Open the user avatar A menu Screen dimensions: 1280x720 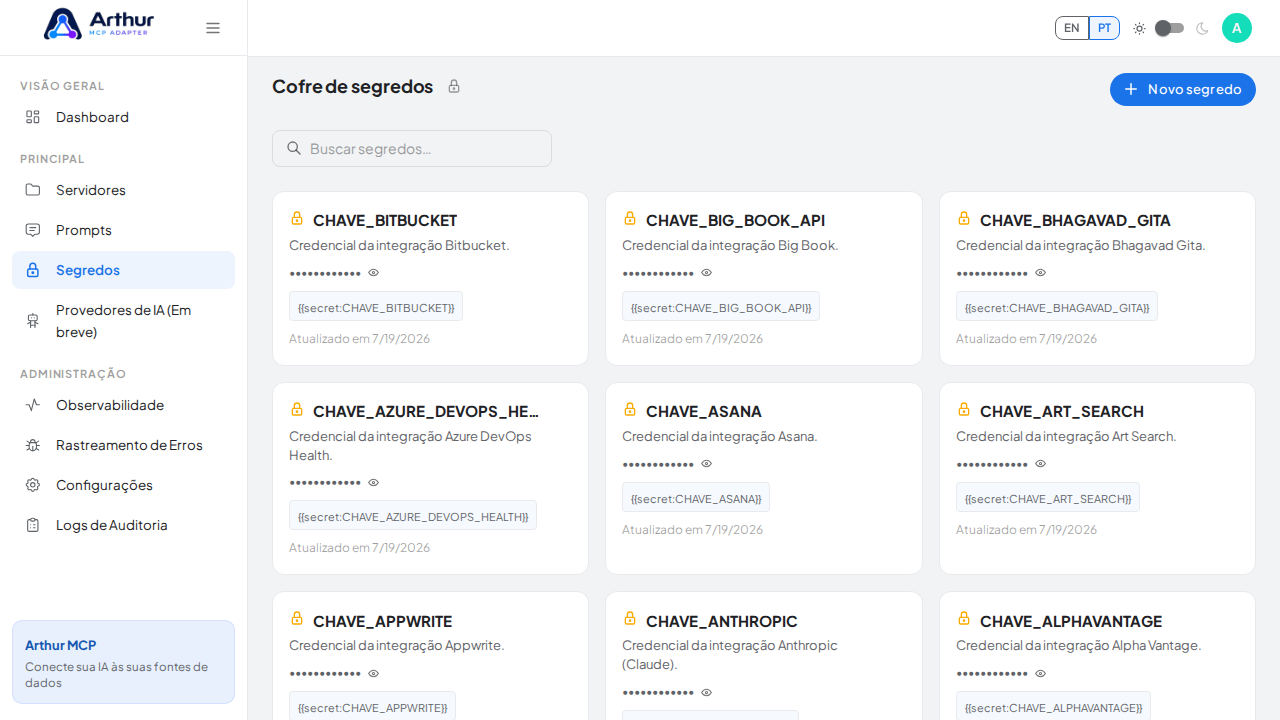click(x=1237, y=28)
